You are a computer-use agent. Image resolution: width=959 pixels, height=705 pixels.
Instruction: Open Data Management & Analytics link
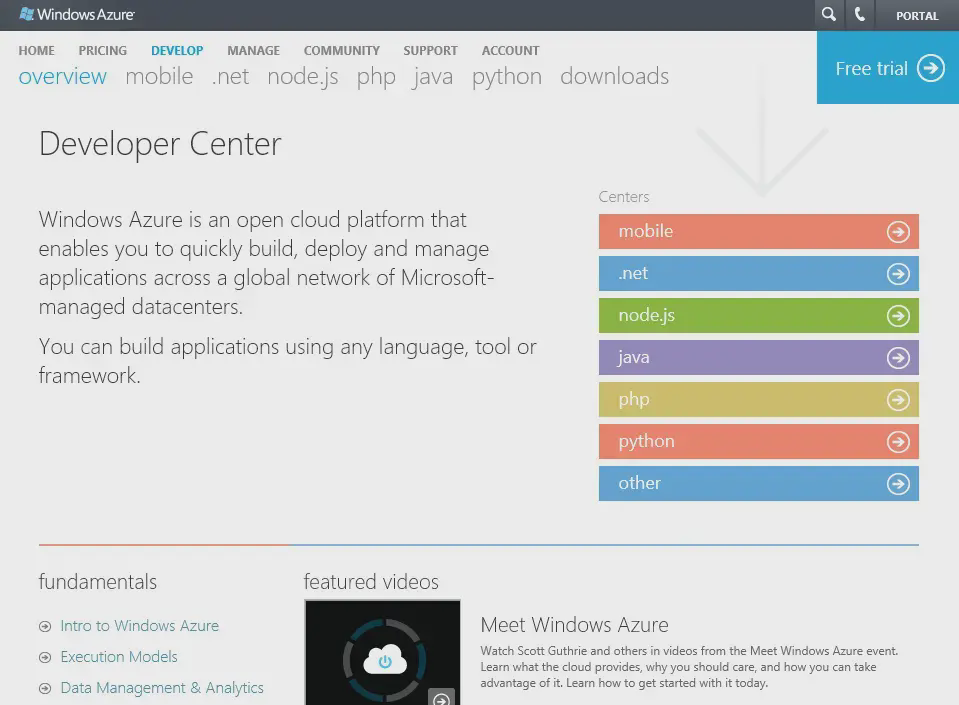(x=162, y=688)
